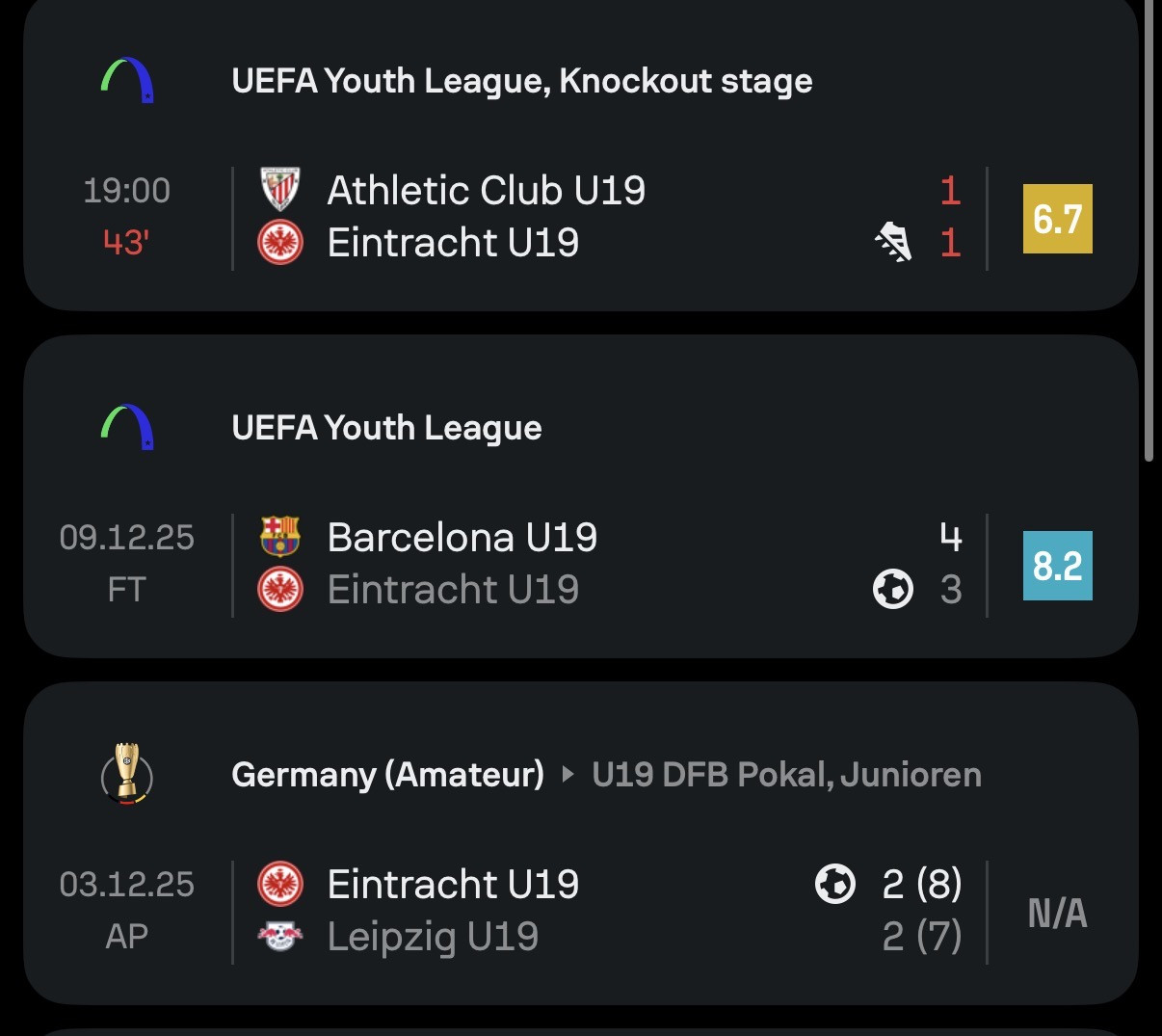Select Germany (Amateur) category breadcrumb

click(387, 775)
